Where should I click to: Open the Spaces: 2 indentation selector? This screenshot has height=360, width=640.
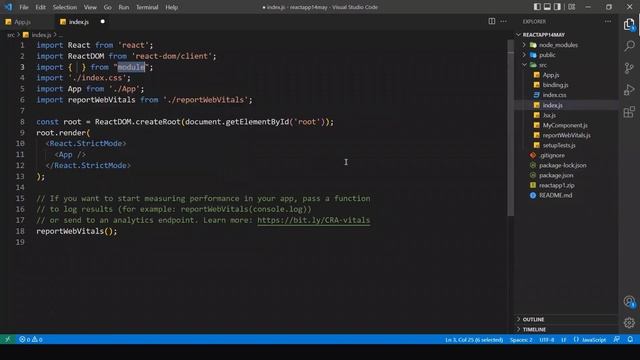click(521, 339)
